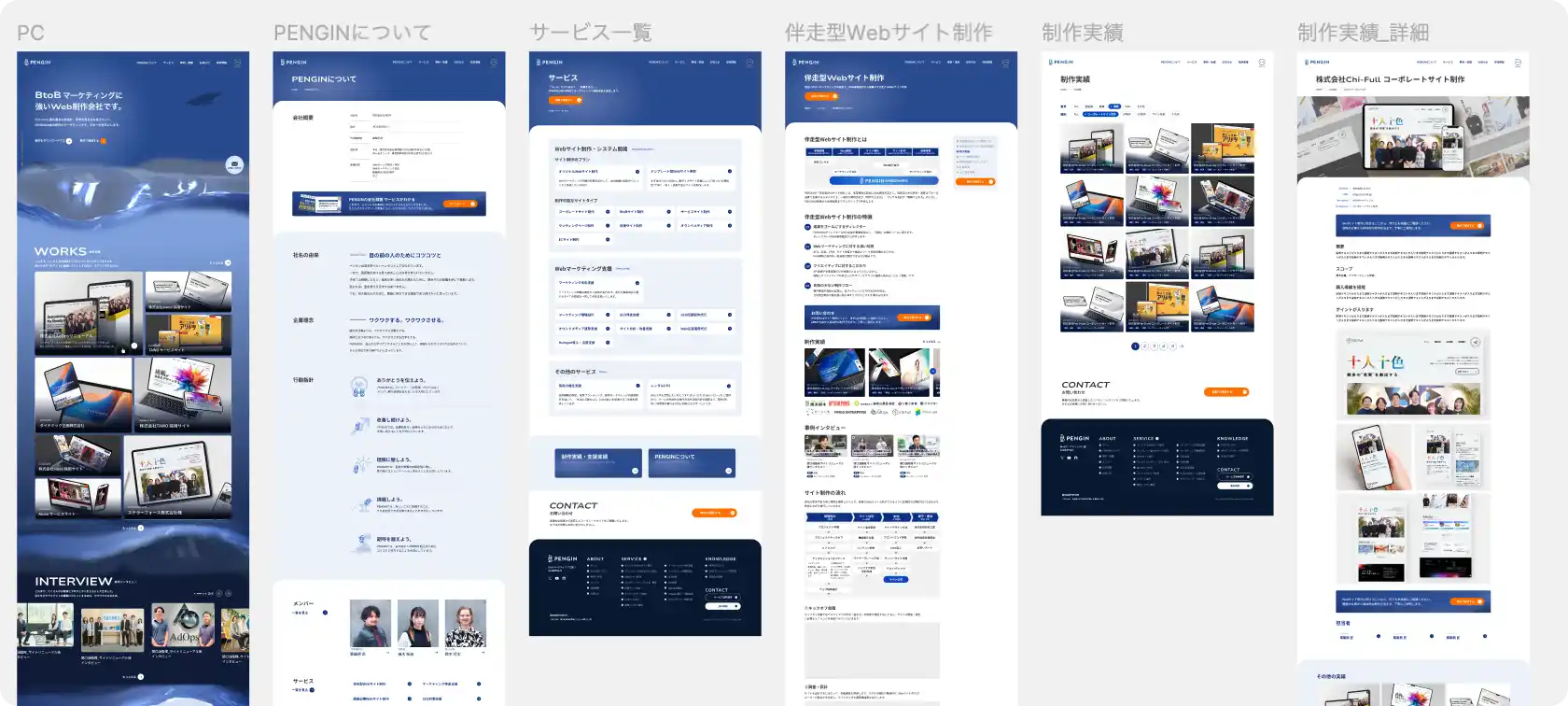
Task: Click page 1 in the 制作実績 pagination
Action: (1135, 346)
